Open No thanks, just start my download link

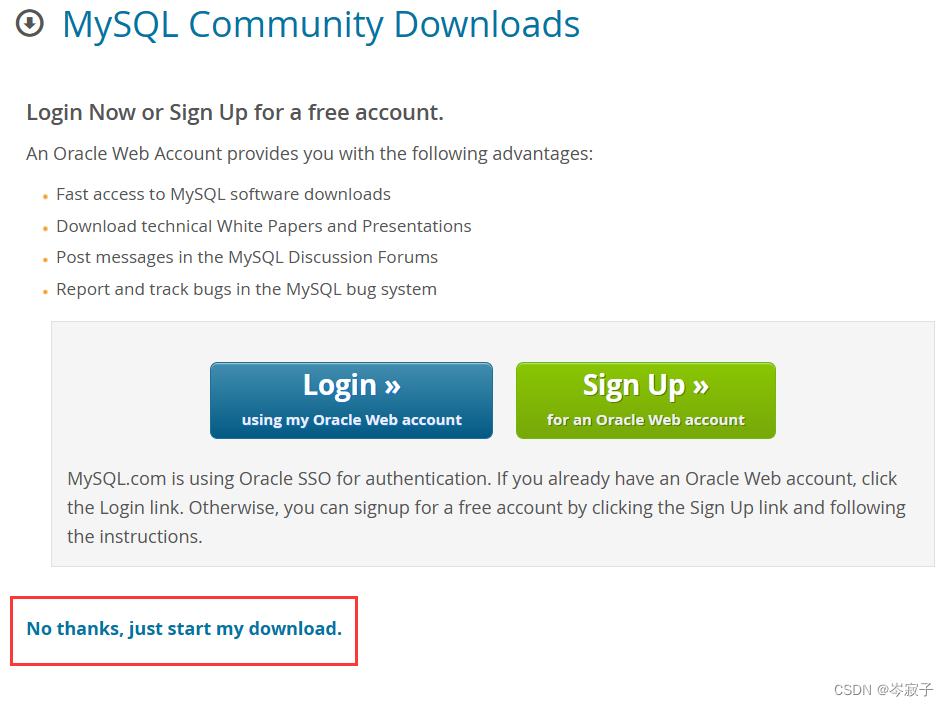184,628
